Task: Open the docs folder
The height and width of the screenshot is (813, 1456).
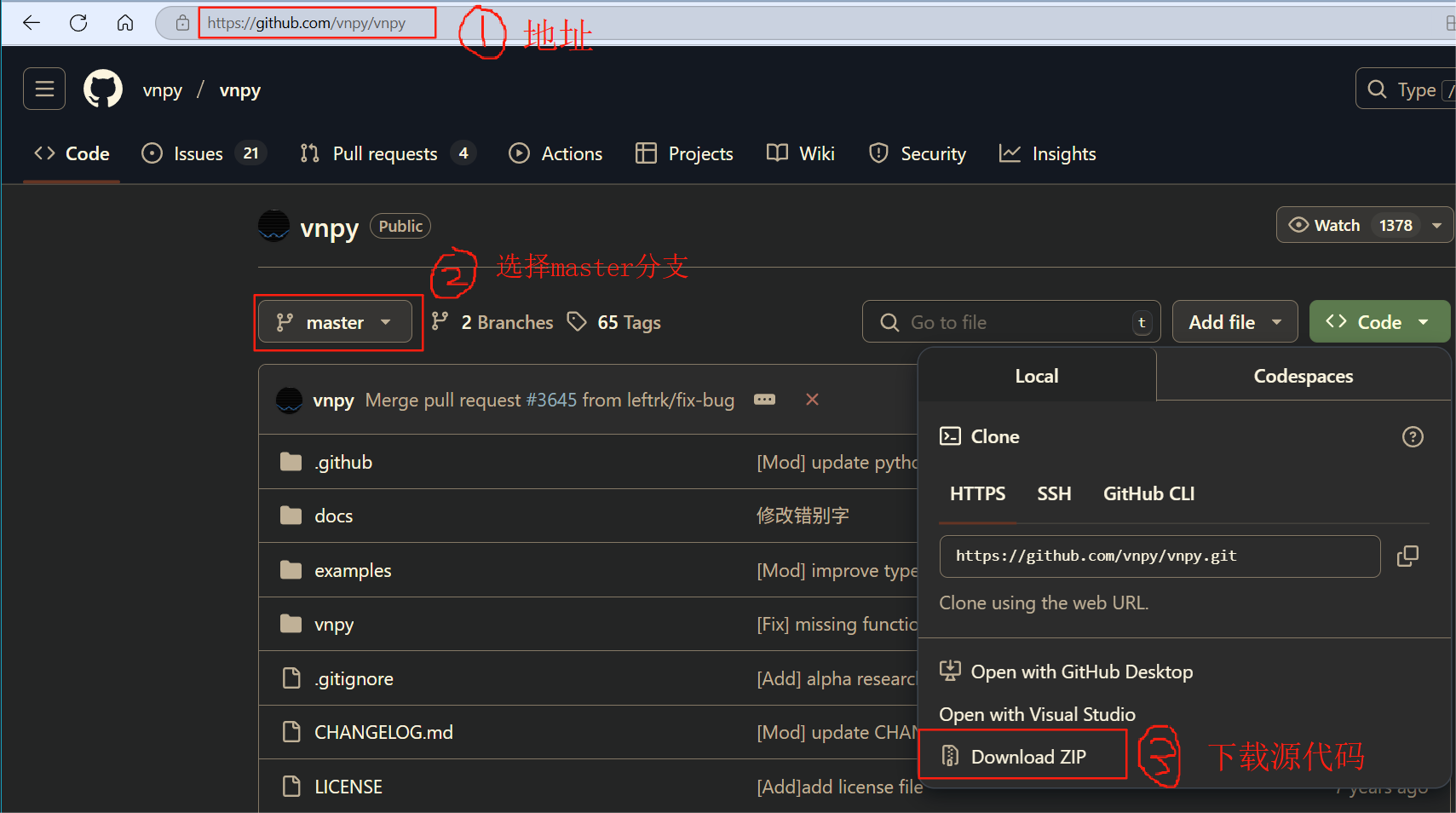Action: [x=334, y=516]
